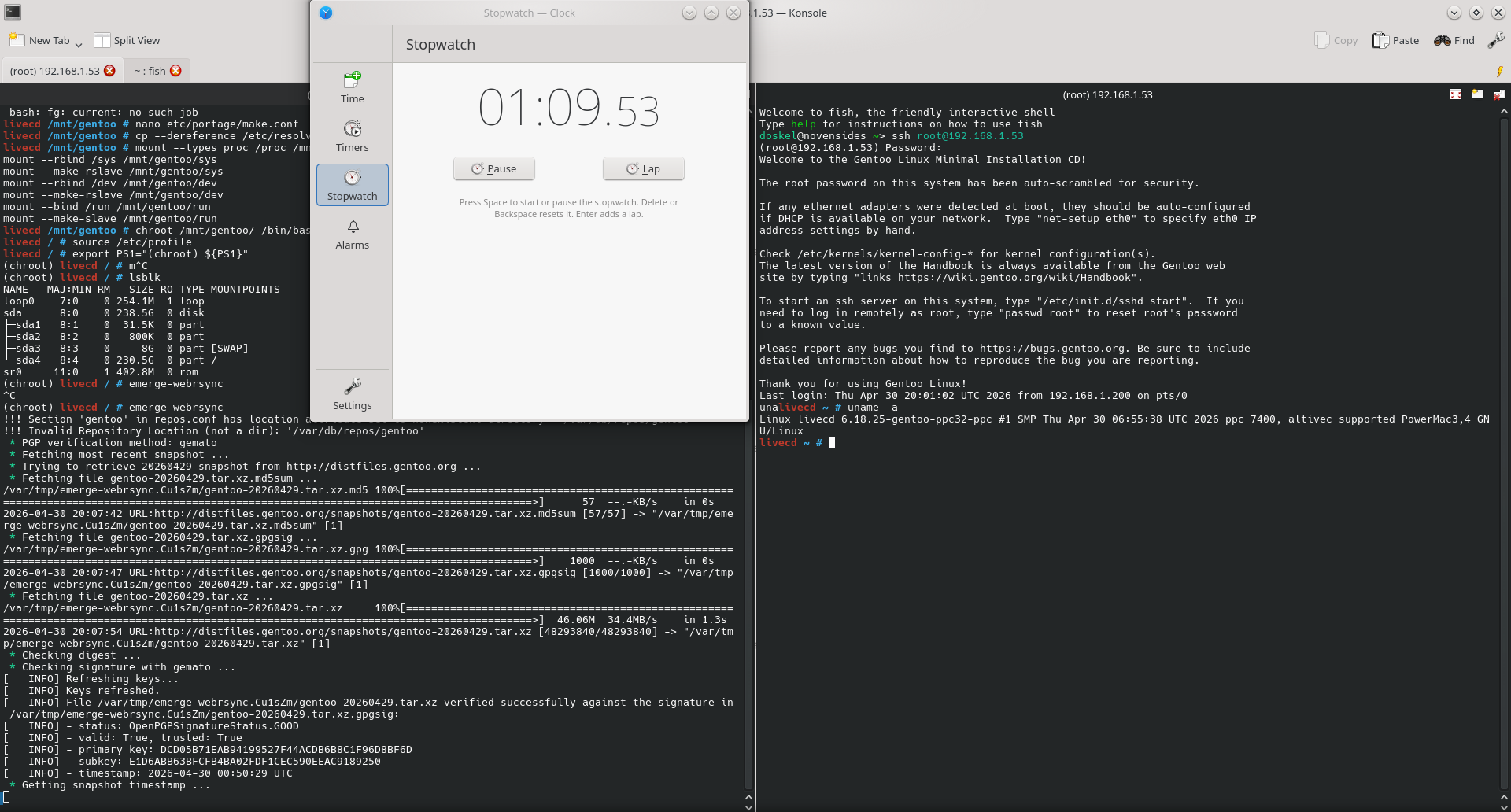Click the 'lsblk' command in left terminal
The image size is (1511, 812).
coord(145,278)
